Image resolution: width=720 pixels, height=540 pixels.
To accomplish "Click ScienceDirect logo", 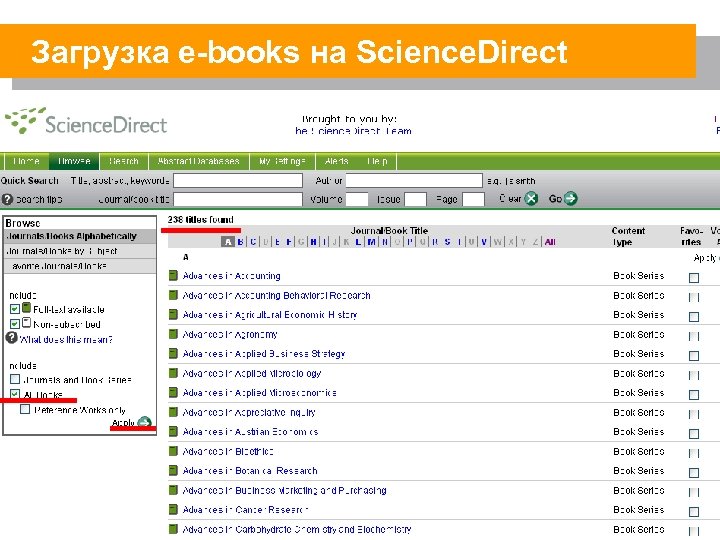I will [86, 121].
